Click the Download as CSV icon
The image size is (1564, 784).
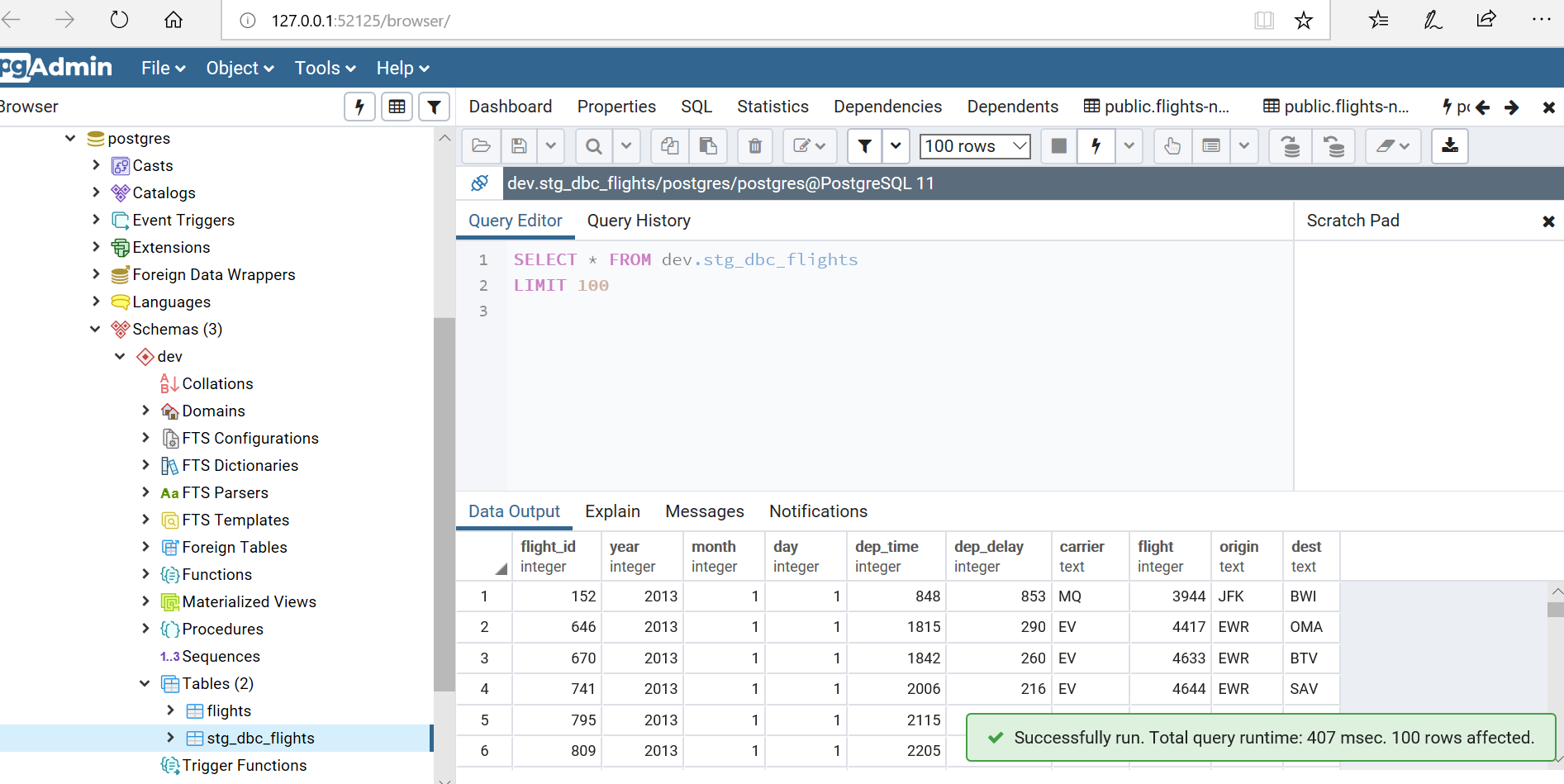(x=1449, y=146)
